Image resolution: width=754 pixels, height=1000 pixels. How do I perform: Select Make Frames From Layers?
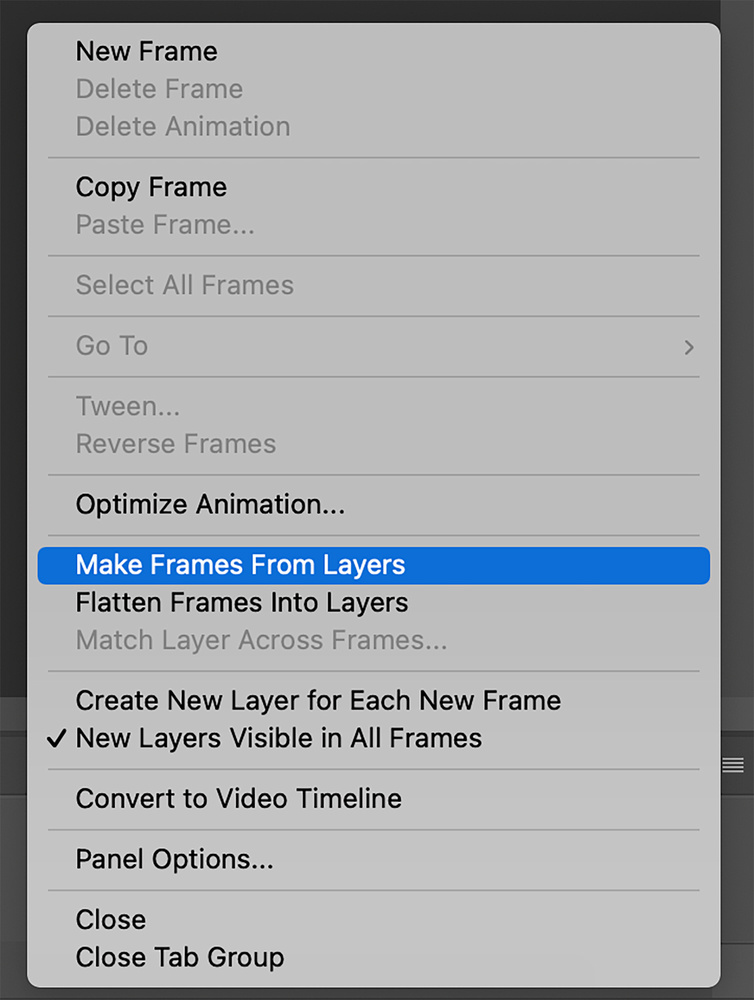[x=374, y=565]
